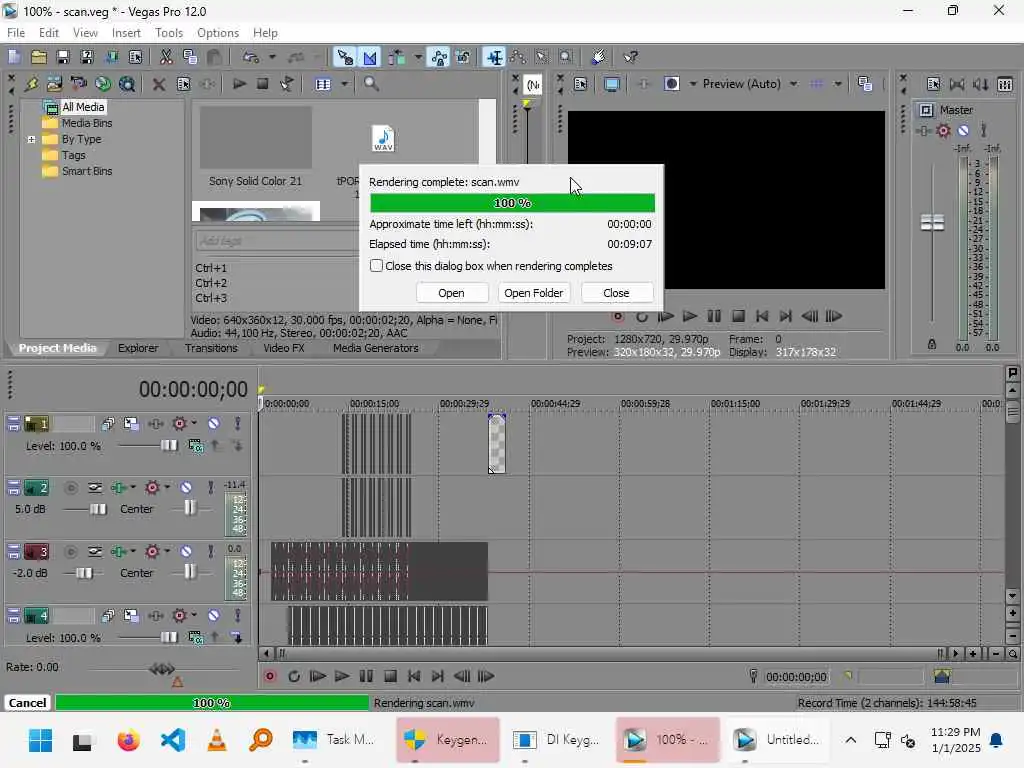This screenshot has height=768, width=1024.
Task: Select the Zoom Edit magnifier tool
Action: pyautogui.click(x=566, y=57)
